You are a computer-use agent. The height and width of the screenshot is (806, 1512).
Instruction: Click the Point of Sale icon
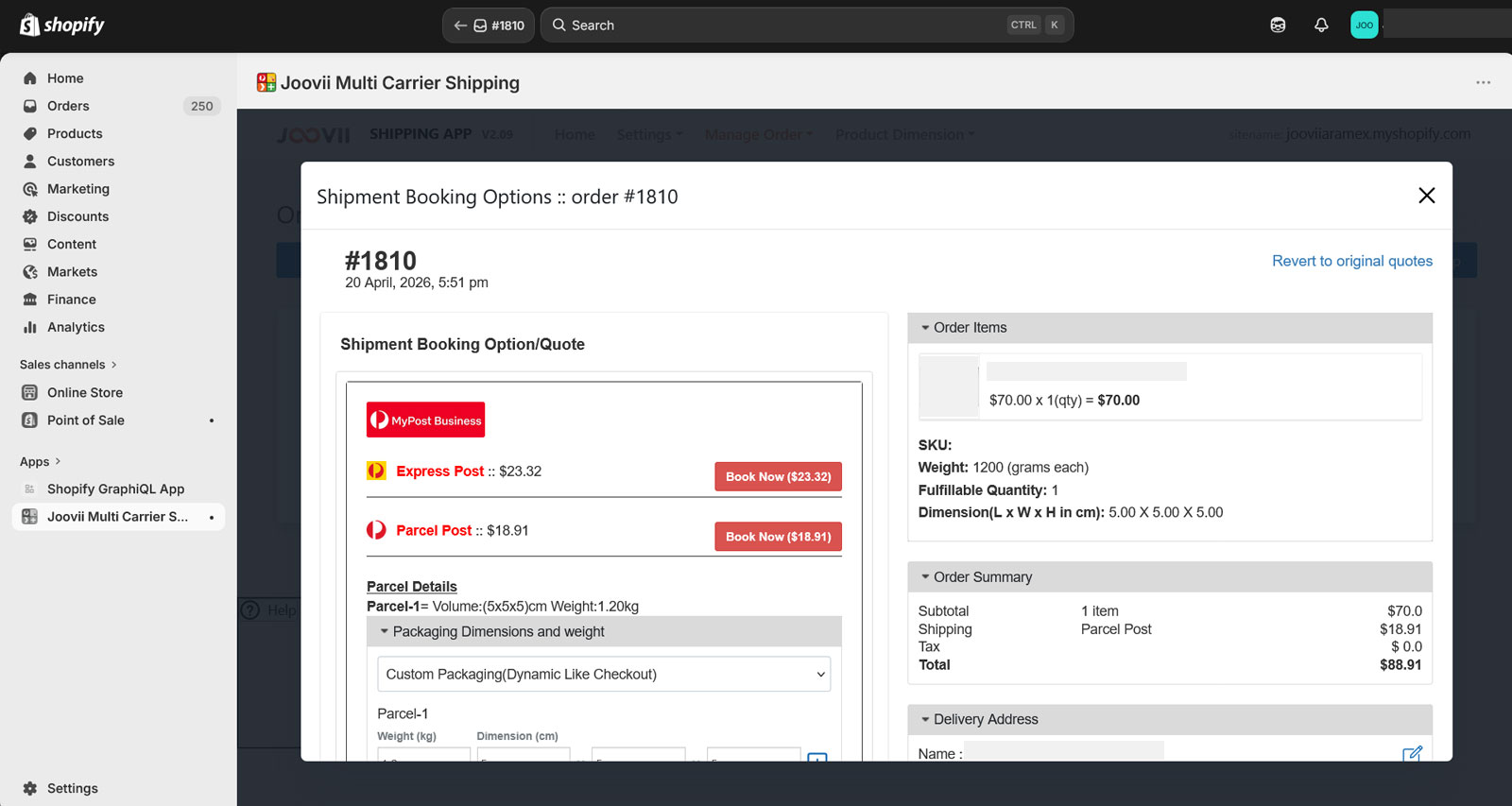(30, 420)
